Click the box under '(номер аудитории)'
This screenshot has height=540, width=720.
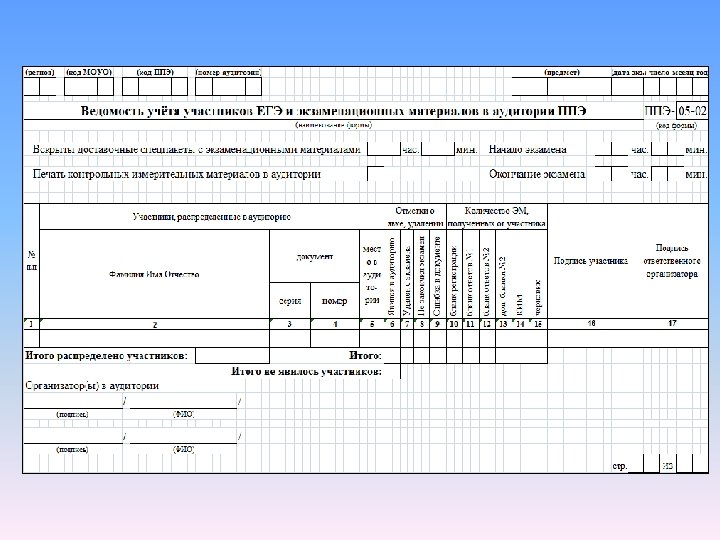point(228,86)
